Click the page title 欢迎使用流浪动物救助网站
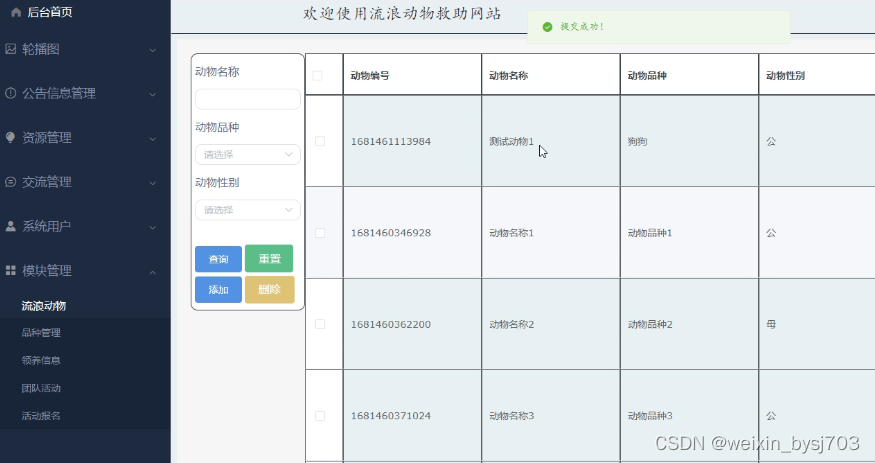Screen dimensions: 875x463 (x=402, y=13)
